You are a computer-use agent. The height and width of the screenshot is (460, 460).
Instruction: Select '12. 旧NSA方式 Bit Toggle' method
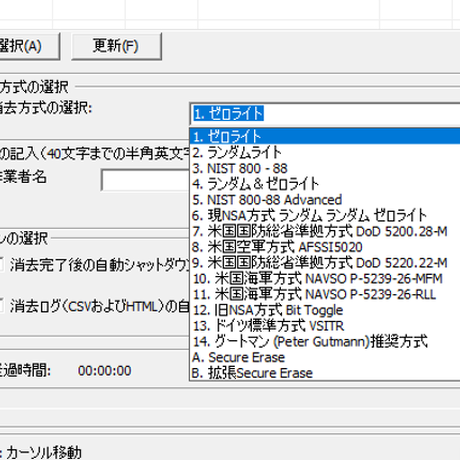[325, 310]
